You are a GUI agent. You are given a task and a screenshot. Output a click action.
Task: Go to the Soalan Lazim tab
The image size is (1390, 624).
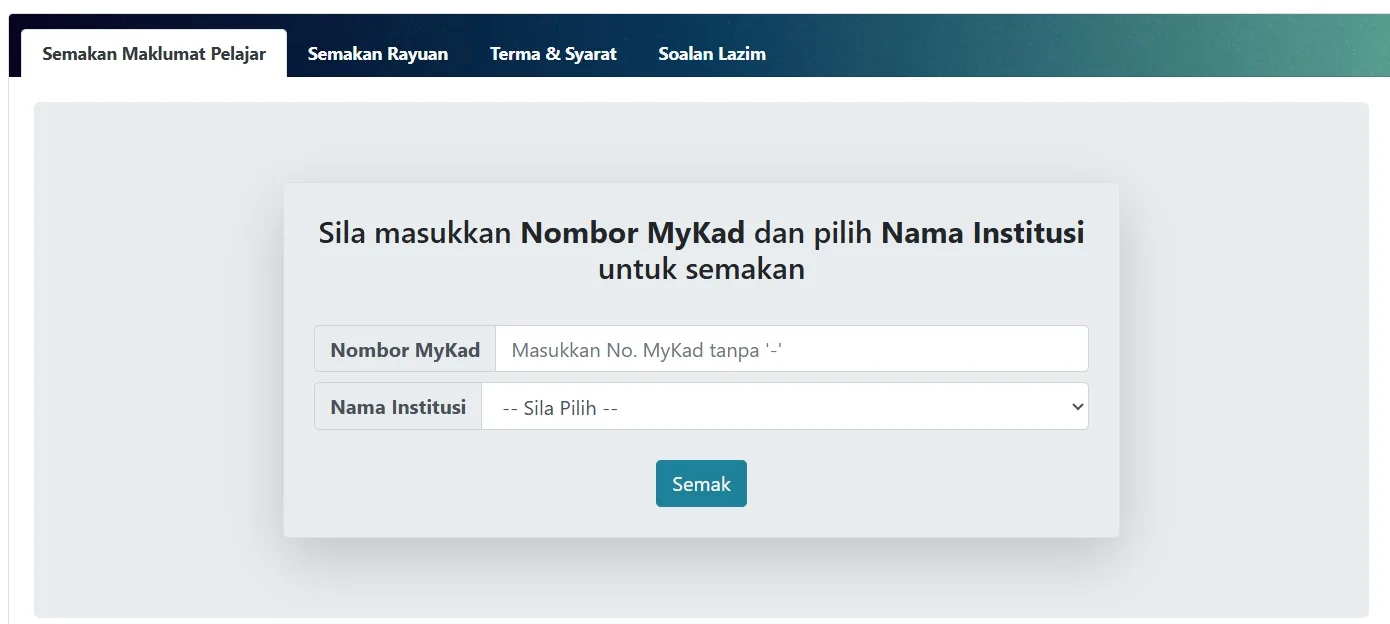pyautogui.click(x=712, y=54)
